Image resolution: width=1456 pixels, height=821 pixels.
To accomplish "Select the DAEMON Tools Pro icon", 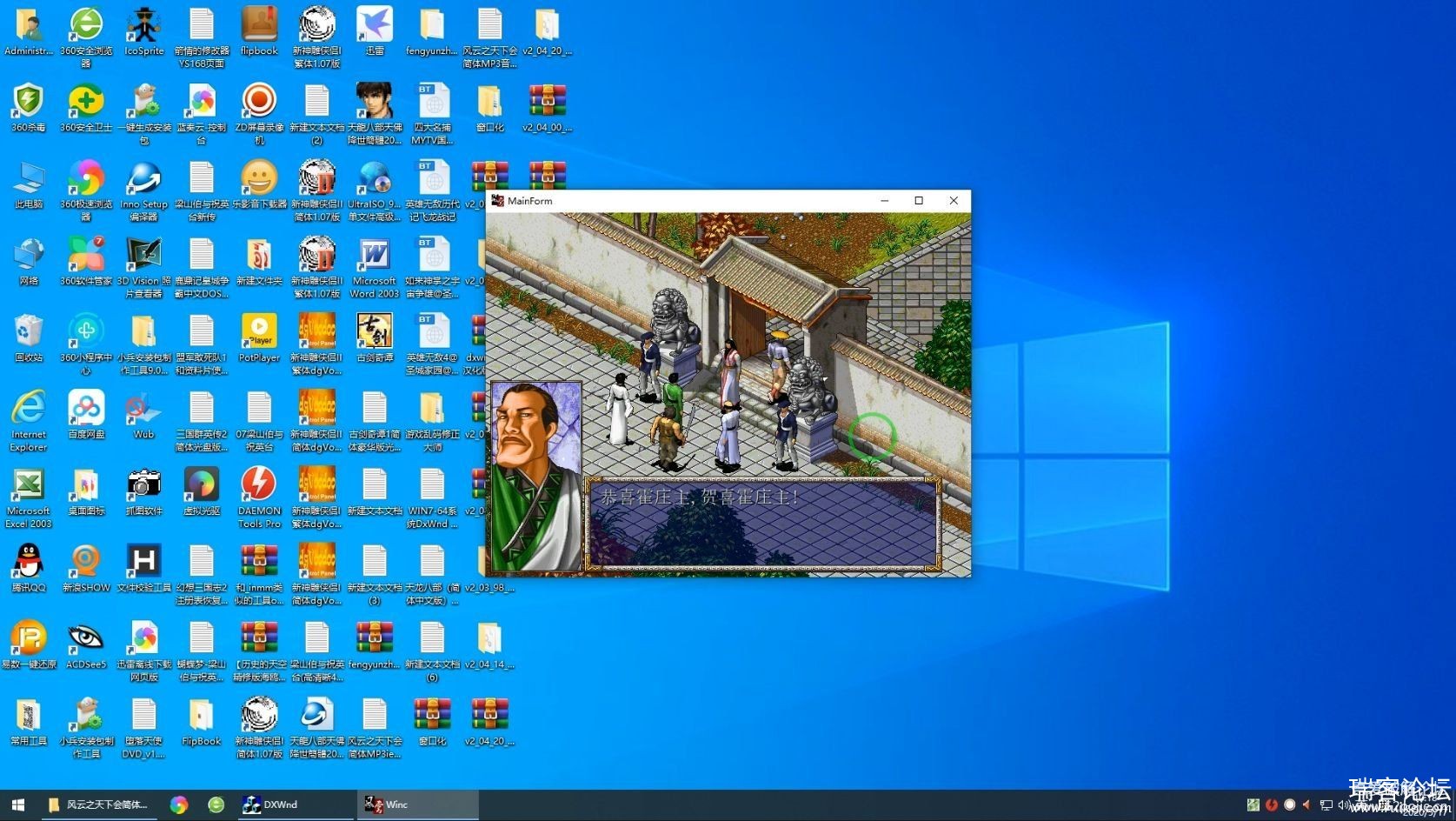I will pyautogui.click(x=259, y=497).
